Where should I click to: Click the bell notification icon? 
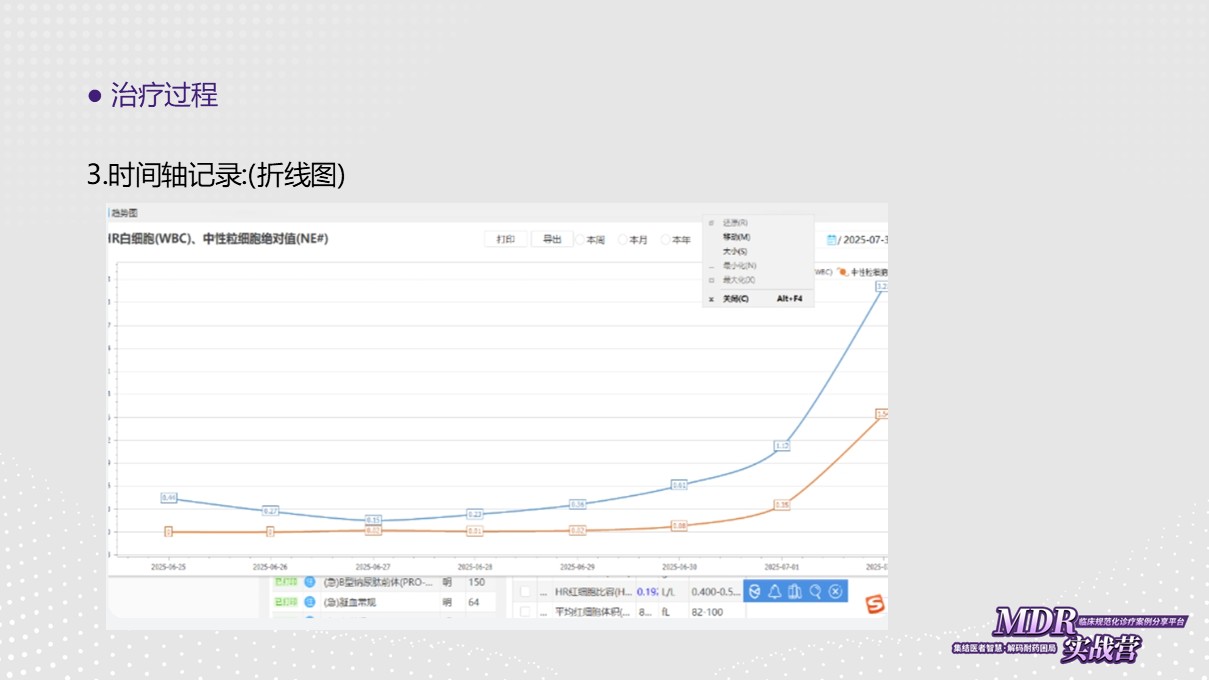pos(774,592)
